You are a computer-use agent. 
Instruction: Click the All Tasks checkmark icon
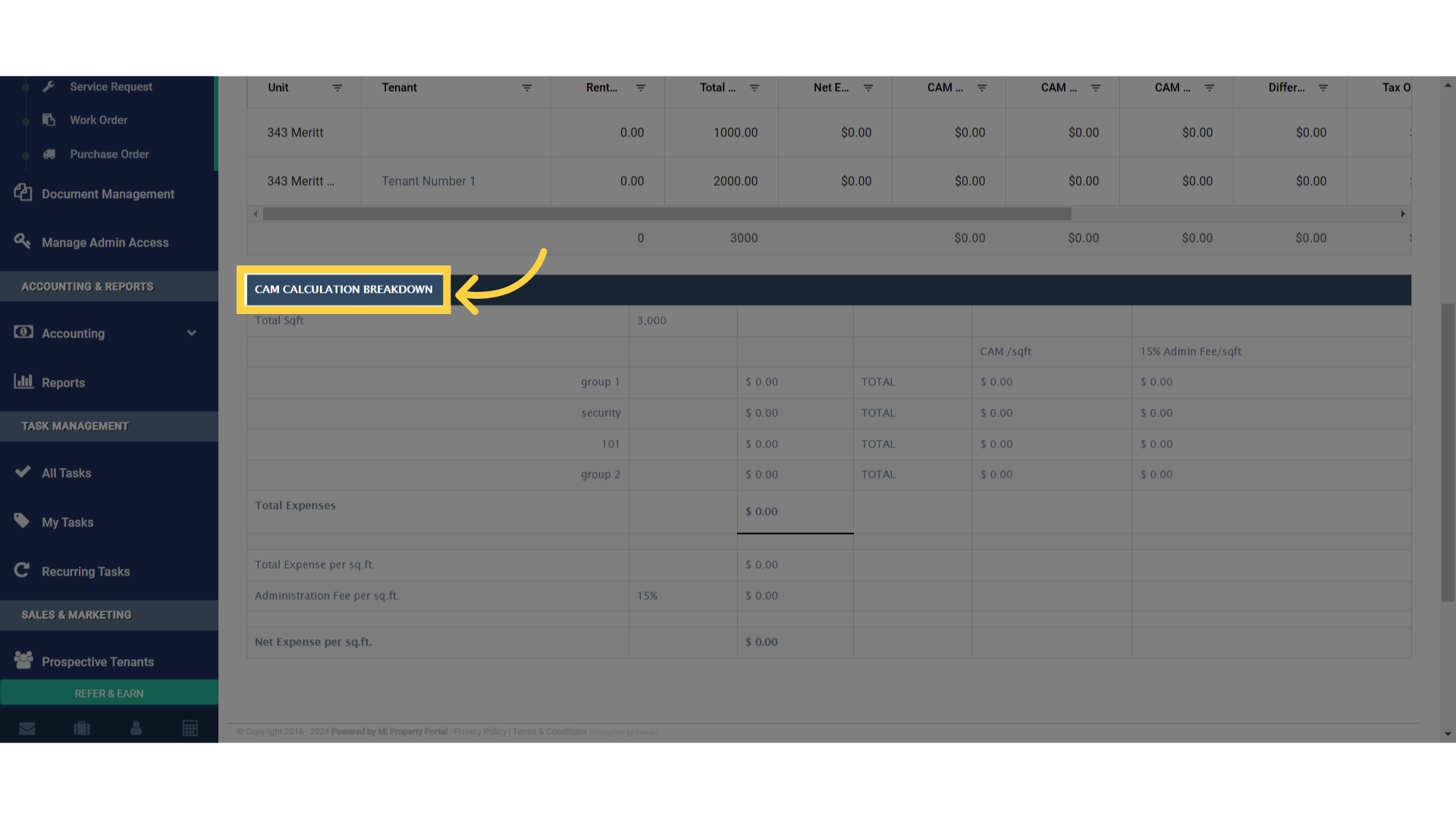click(x=23, y=472)
